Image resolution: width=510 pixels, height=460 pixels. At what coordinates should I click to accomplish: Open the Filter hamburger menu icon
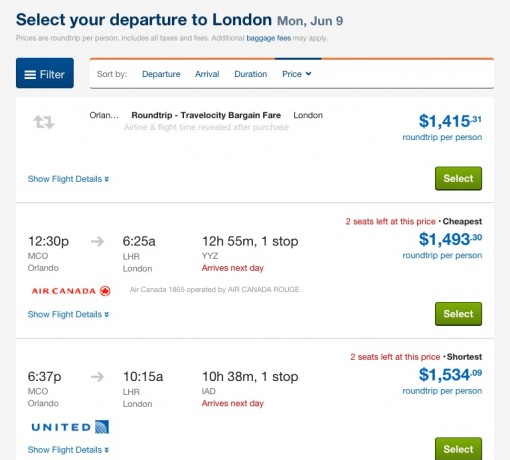tap(30, 75)
